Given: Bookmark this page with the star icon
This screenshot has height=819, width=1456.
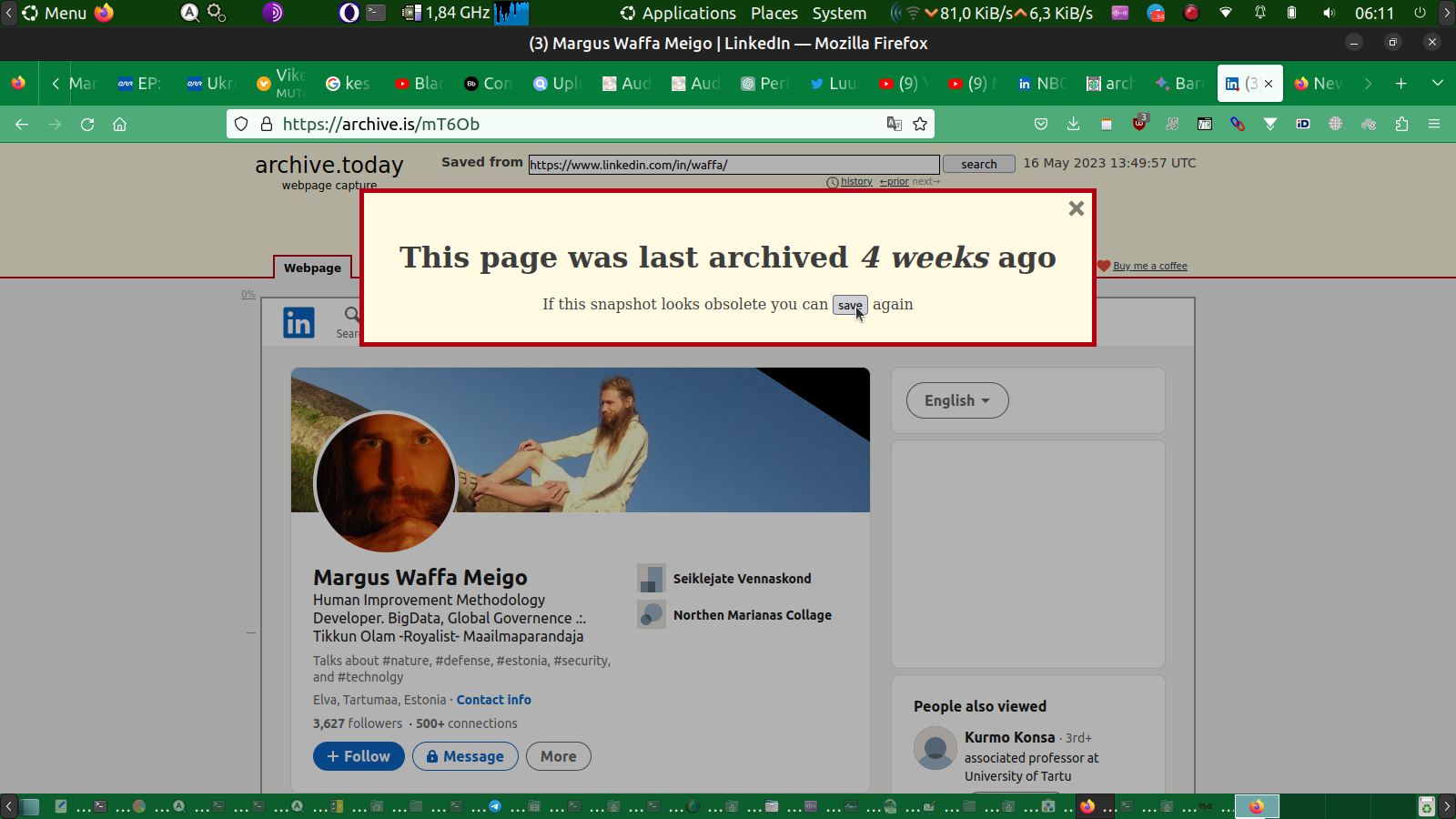Looking at the screenshot, I should 920,125.
